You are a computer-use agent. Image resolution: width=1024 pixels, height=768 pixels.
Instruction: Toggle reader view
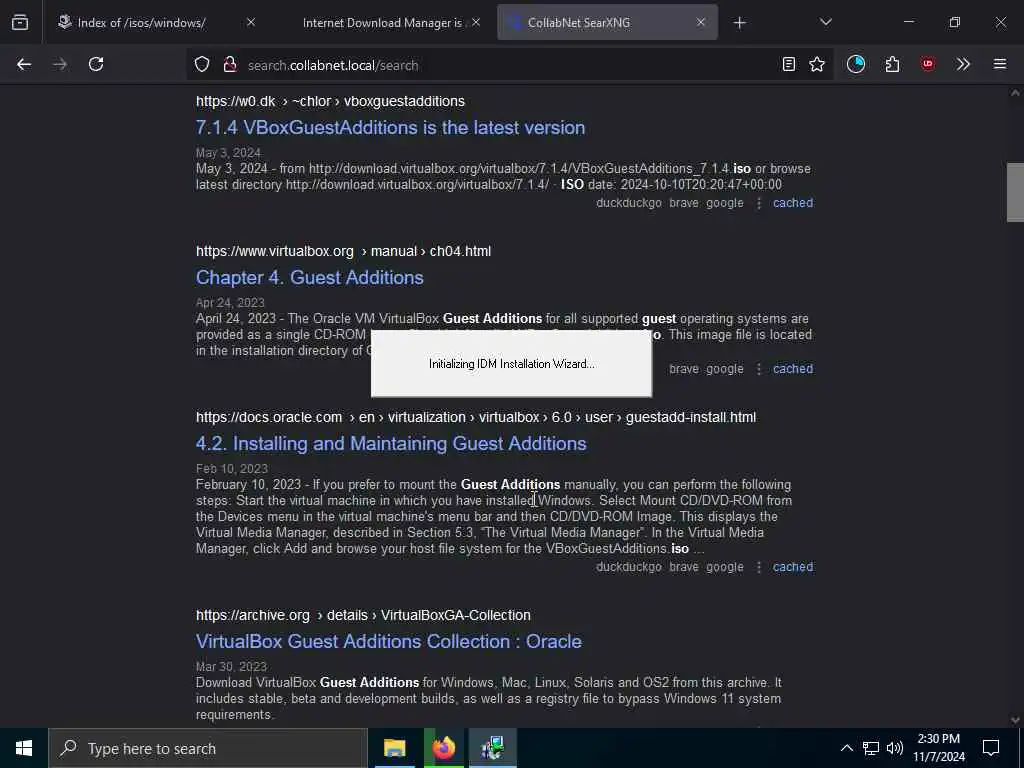coord(789,64)
